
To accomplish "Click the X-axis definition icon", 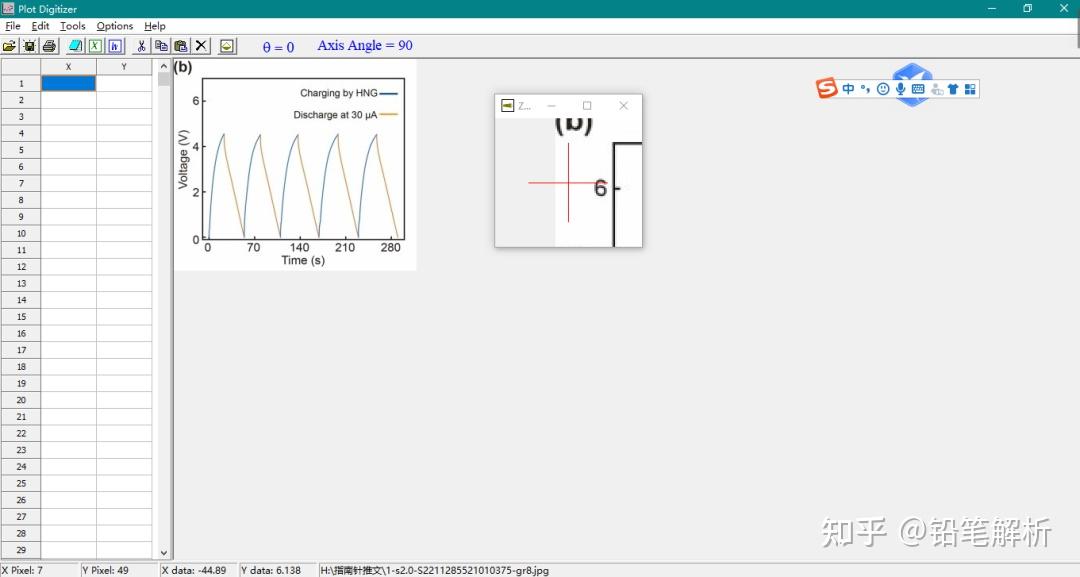I will 95,45.
